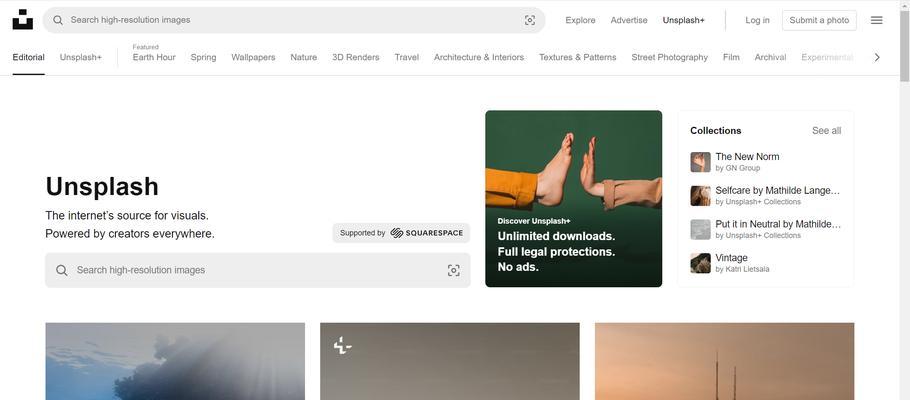Click the Unsplash+ badge on middle photo
Image resolution: width=910 pixels, height=400 pixels.
(342, 346)
